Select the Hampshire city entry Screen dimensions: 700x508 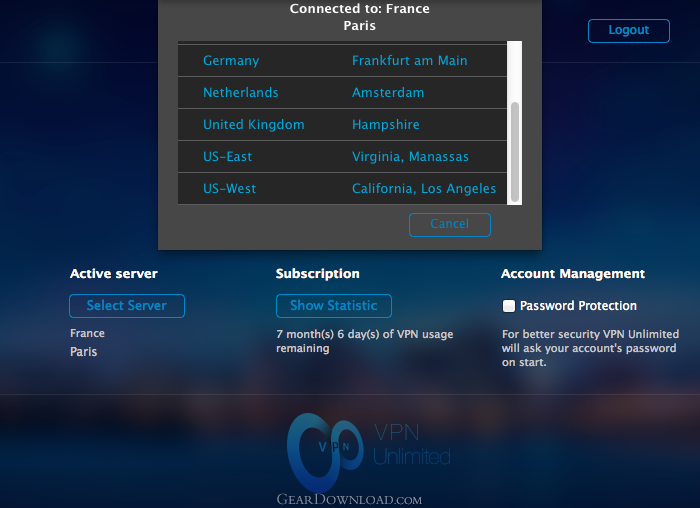point(386,125)
